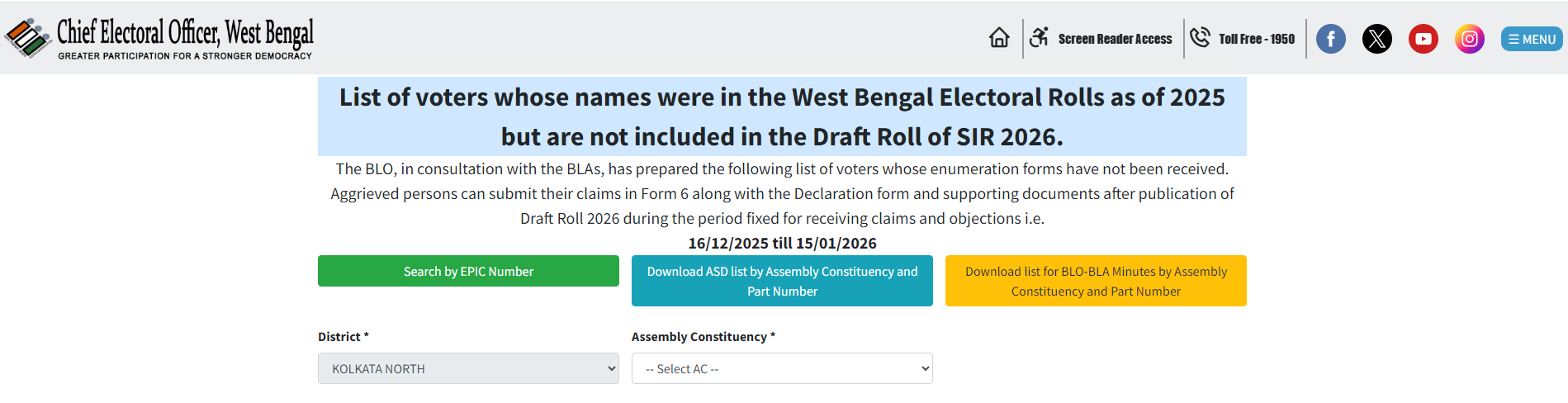Screen dimensions: 1568x403
Task: Open the Select AC dropdown
Action: [782, 368]
